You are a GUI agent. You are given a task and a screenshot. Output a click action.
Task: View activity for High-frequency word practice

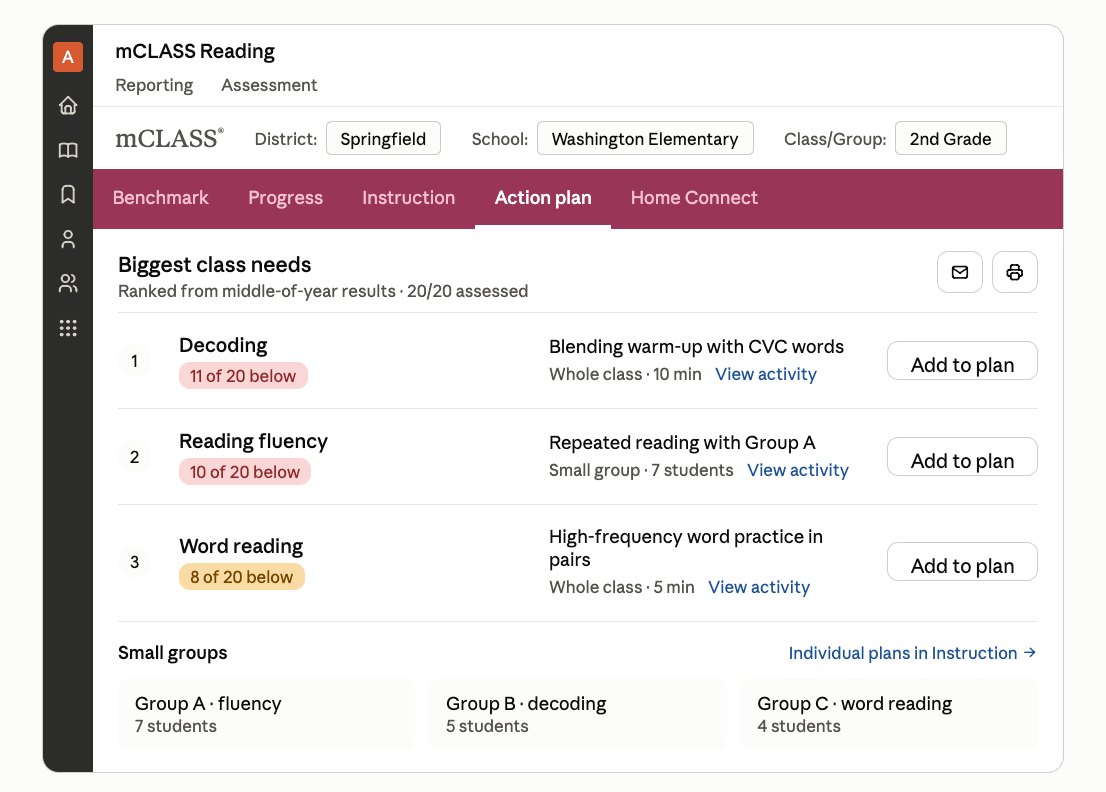click(758, 587)
